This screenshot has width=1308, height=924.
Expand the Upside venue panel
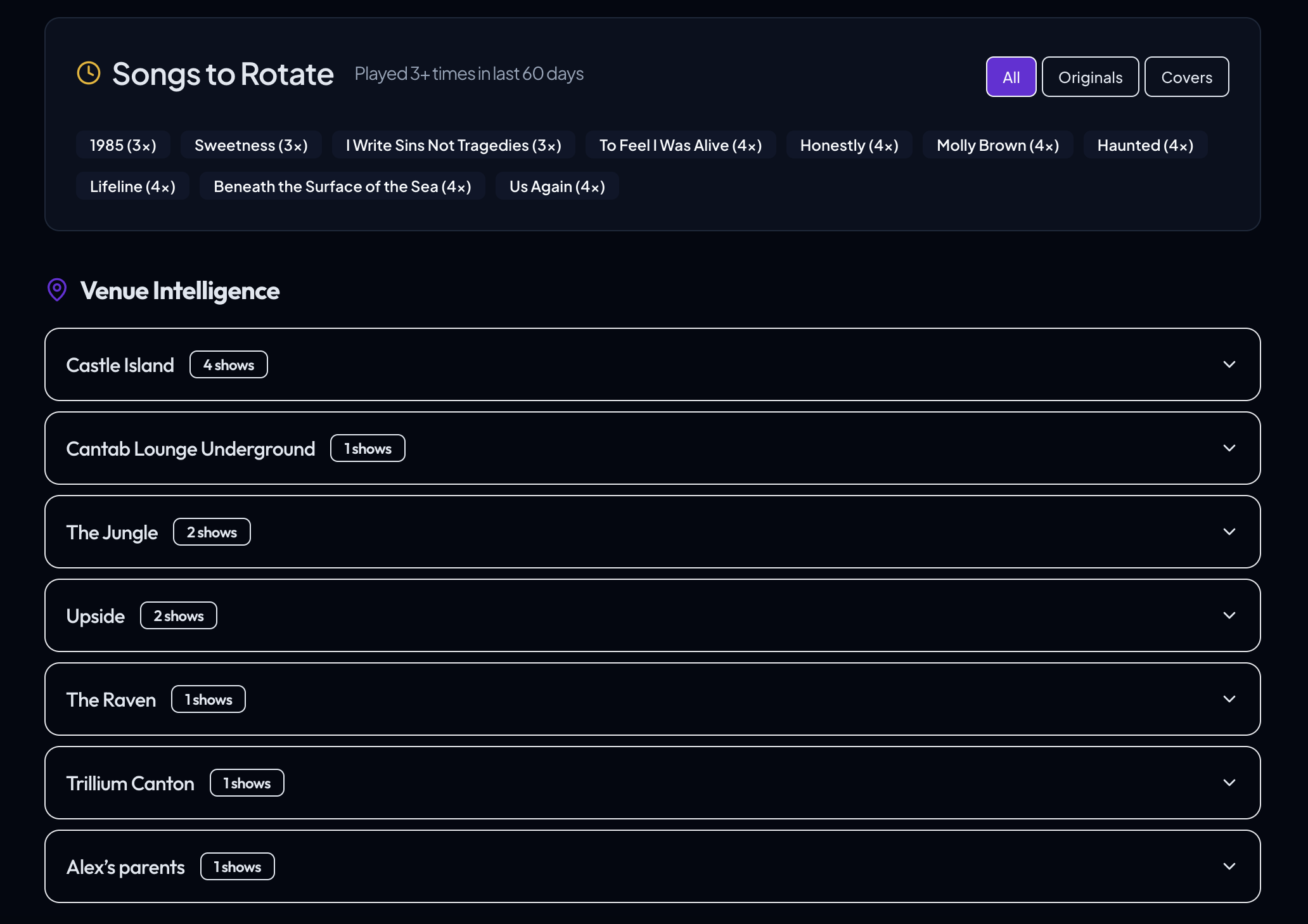click(x=1229, y=615)
